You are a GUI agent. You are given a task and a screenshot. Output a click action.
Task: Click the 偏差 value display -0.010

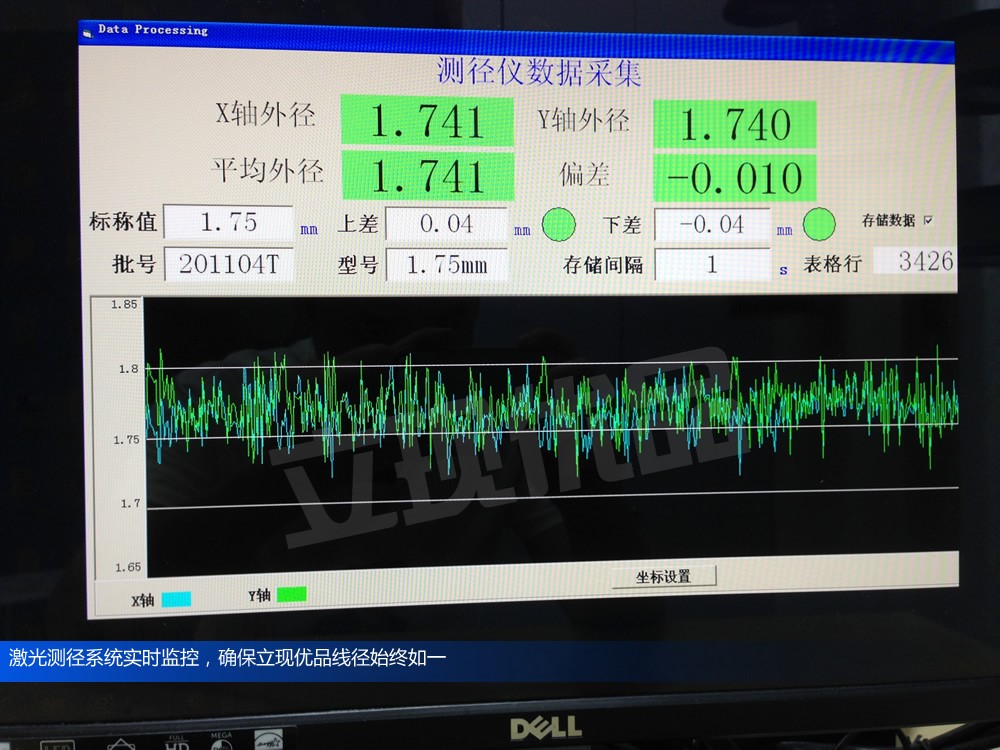pyautogui.click(x=735, y=178)
